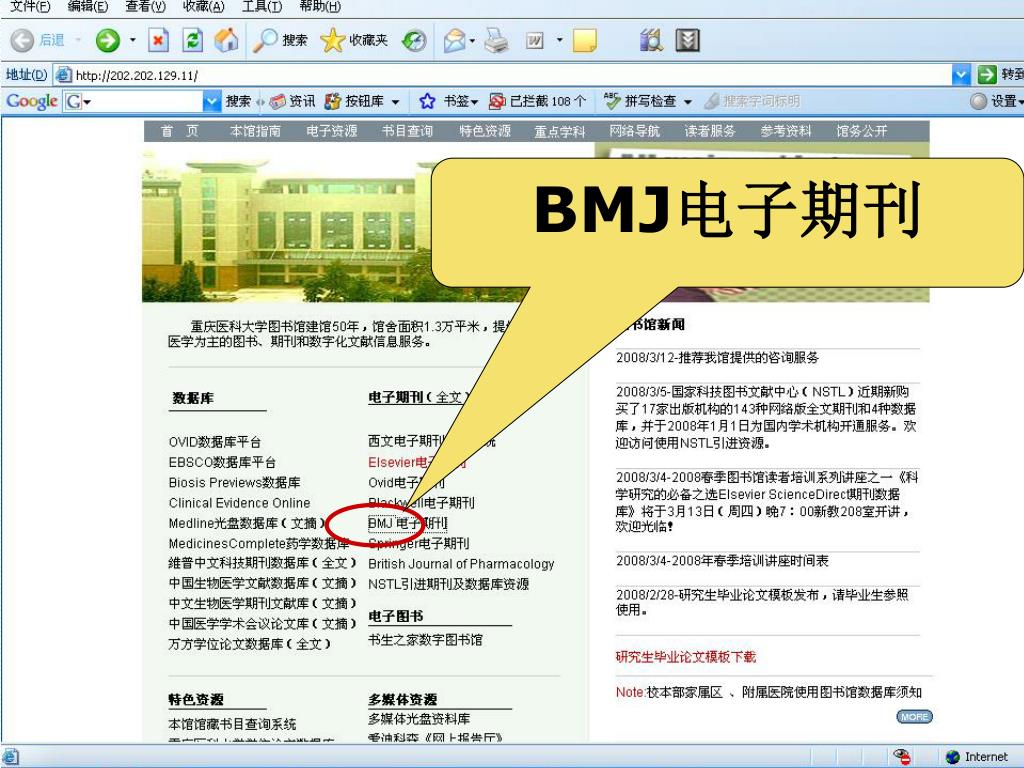Viewport: 1024px width, 768px height.
Task: Open the 收藏(A) menu
Action: coord(203,7)
